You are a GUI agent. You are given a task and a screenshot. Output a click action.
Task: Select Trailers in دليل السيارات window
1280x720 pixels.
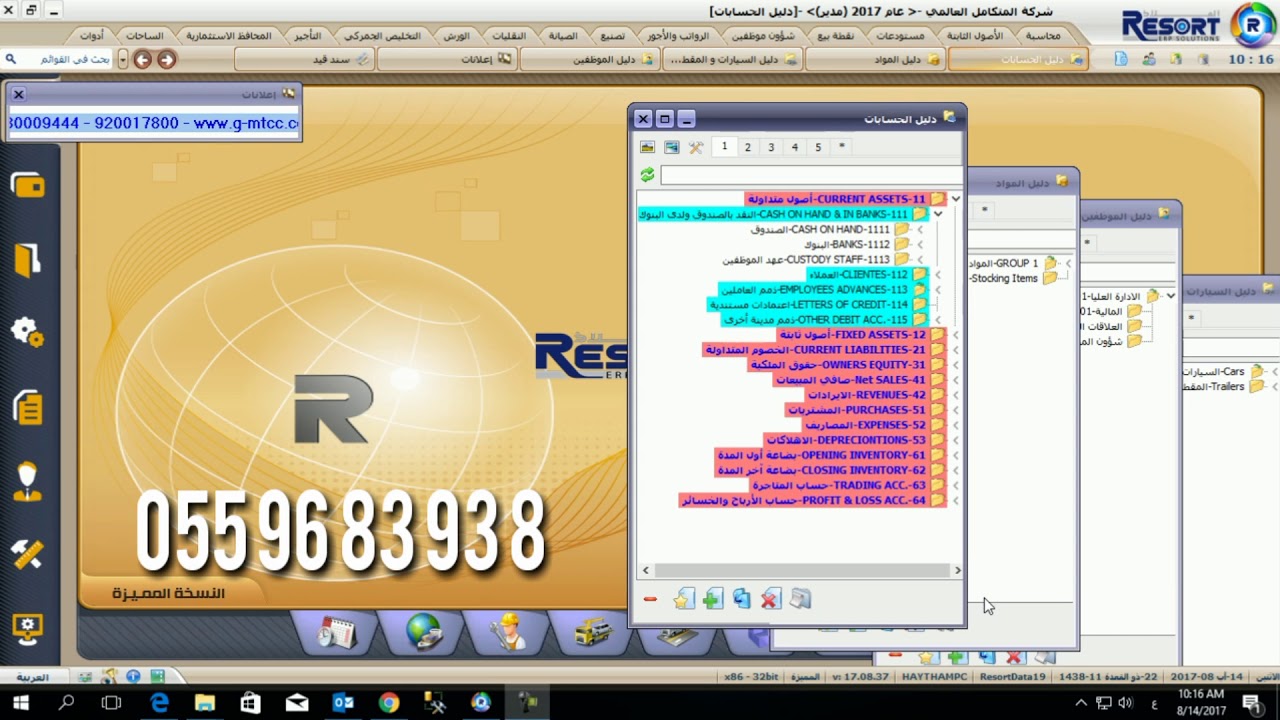(x=1214, y=387)
